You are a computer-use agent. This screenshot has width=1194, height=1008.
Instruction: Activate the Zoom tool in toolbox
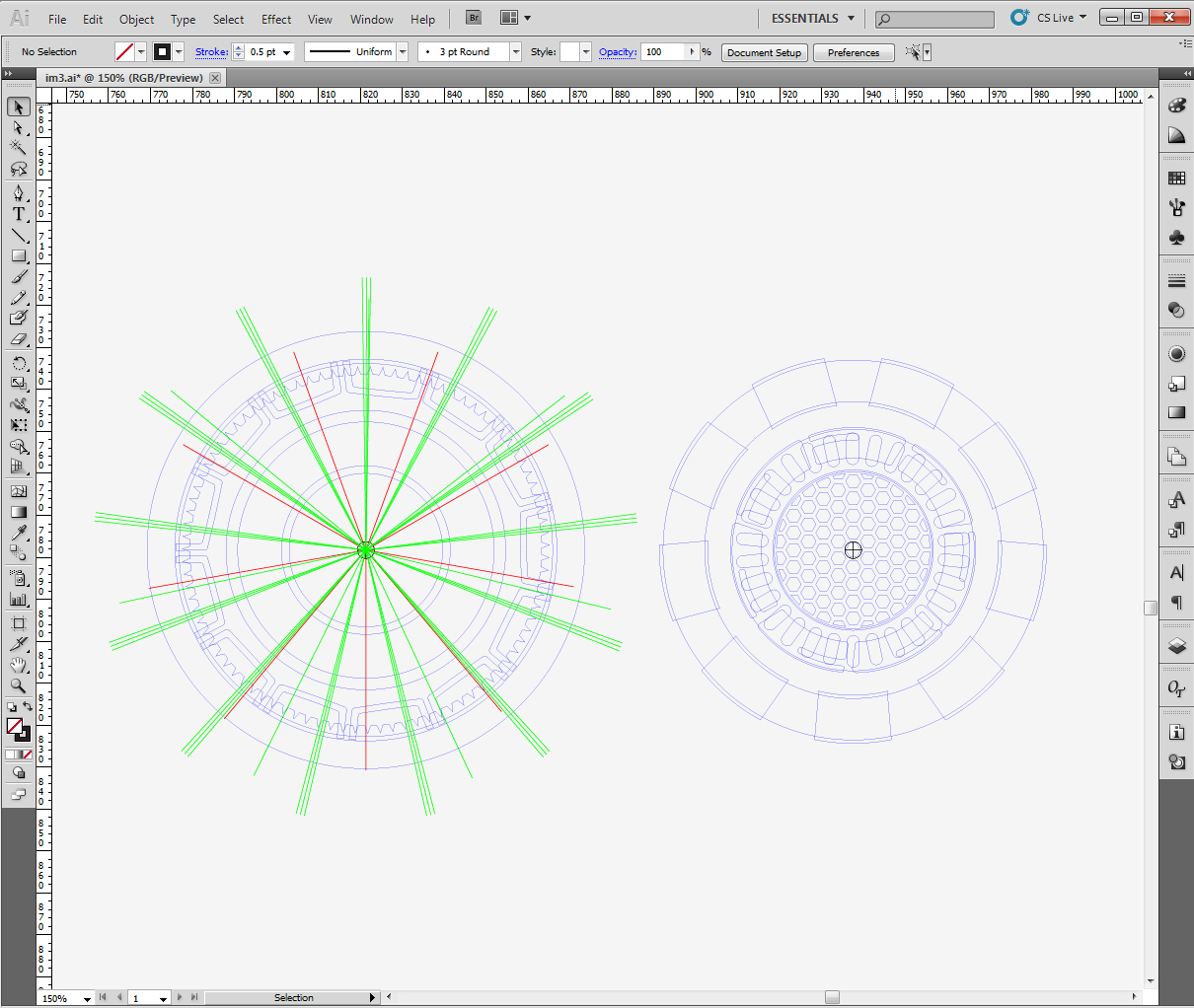19,685
